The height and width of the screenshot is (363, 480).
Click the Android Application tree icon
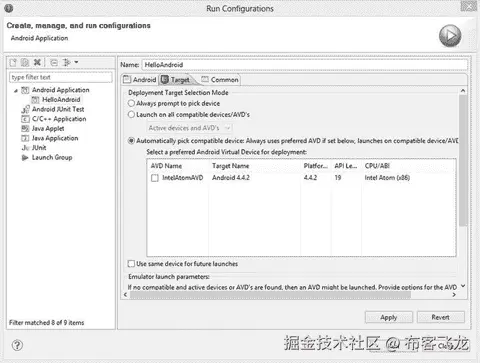25,90
